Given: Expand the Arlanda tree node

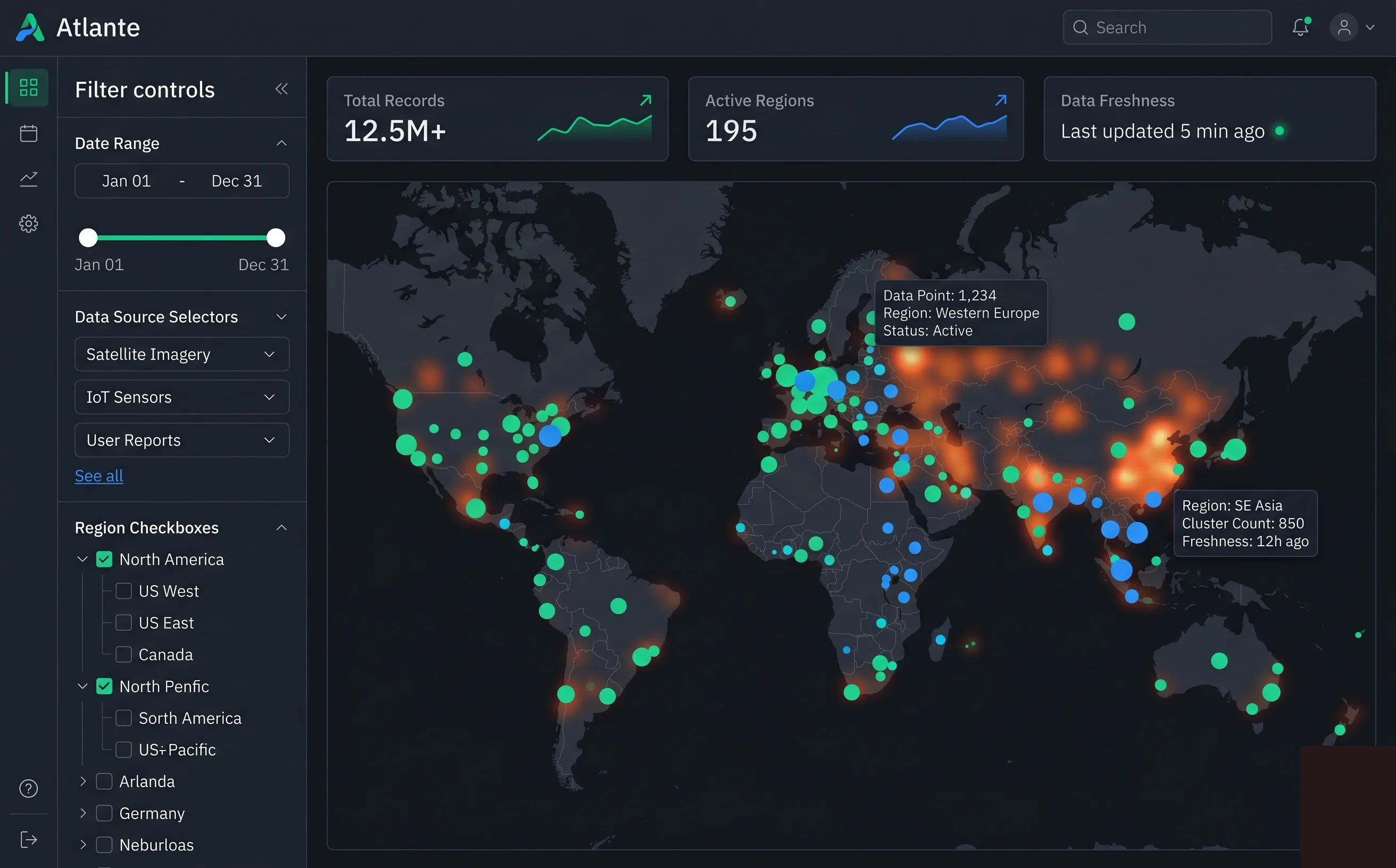Looking at the screenshot, I should click(82, 781).
